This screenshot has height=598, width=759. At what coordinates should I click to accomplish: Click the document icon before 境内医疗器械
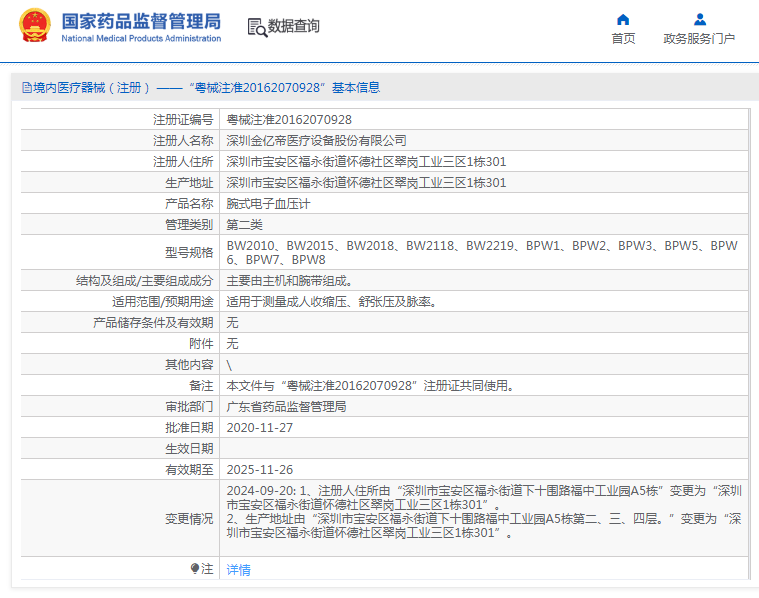[27, 88]
